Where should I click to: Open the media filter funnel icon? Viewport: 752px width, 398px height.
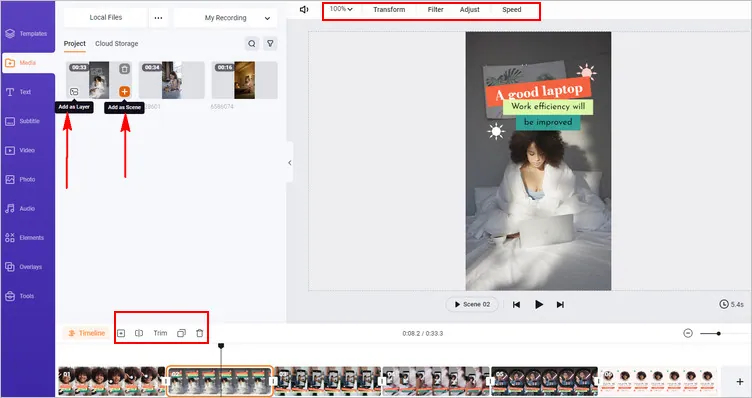(x=270, y=44)
